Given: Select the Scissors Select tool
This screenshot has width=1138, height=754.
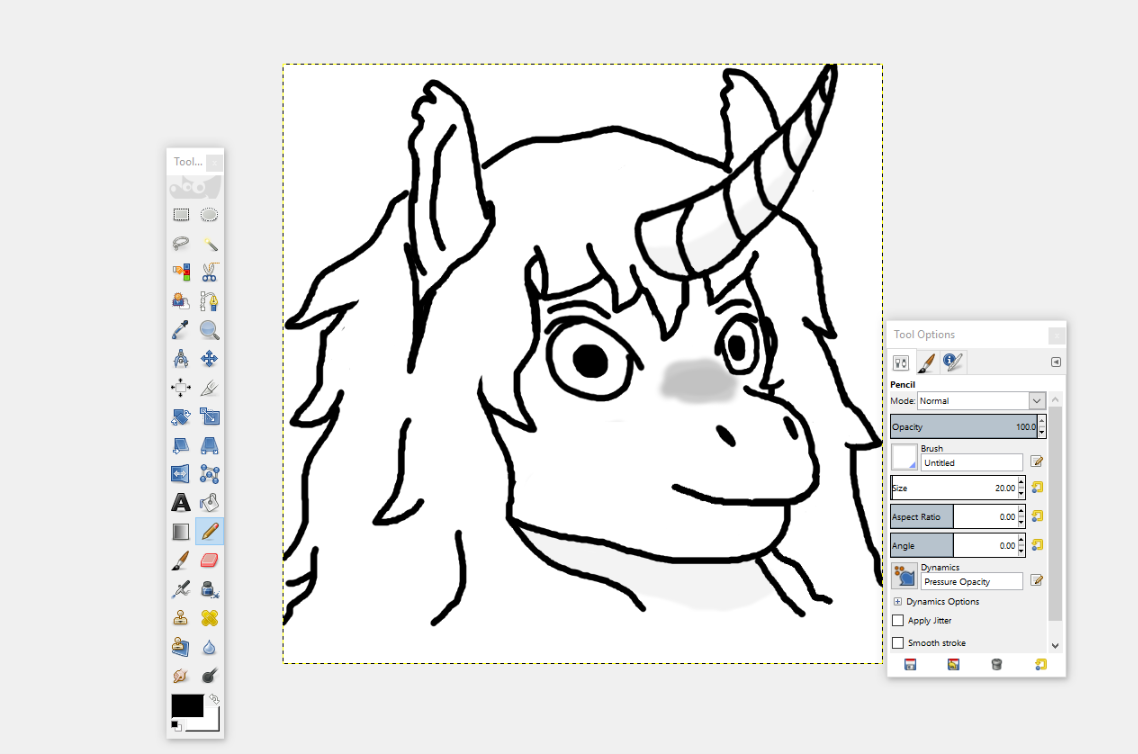Looking at the screenshot, I should [209, 272].
